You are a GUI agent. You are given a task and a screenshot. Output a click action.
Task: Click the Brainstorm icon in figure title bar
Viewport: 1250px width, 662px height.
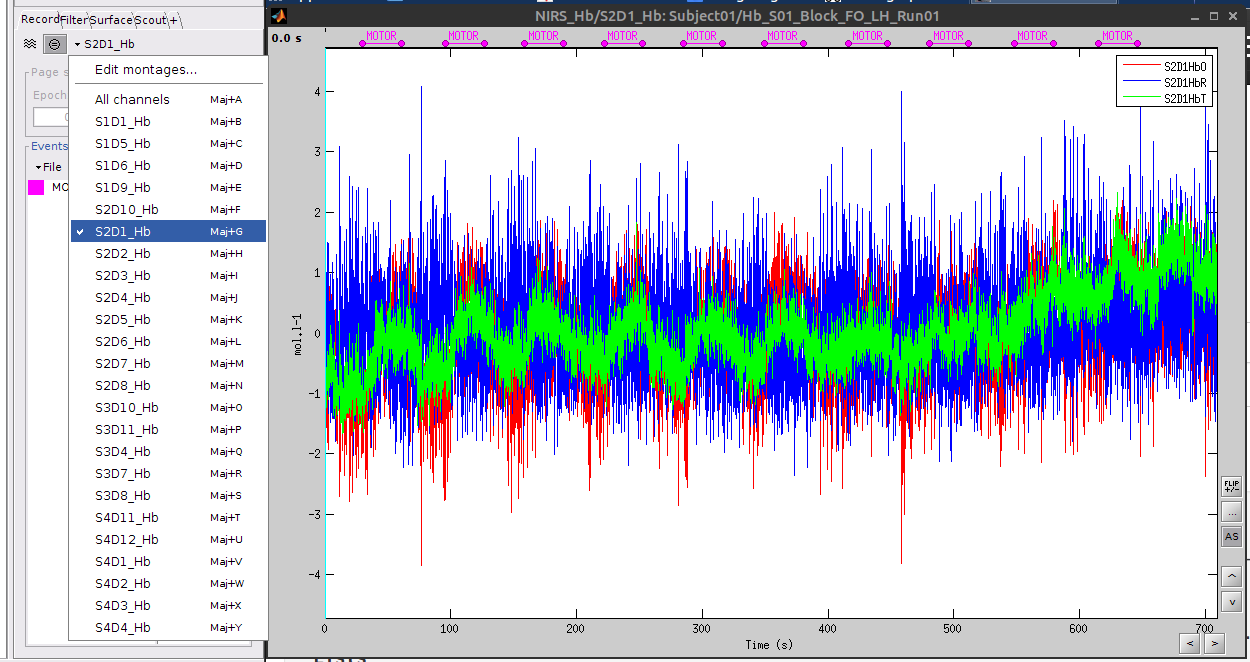[x=280, y=16]
